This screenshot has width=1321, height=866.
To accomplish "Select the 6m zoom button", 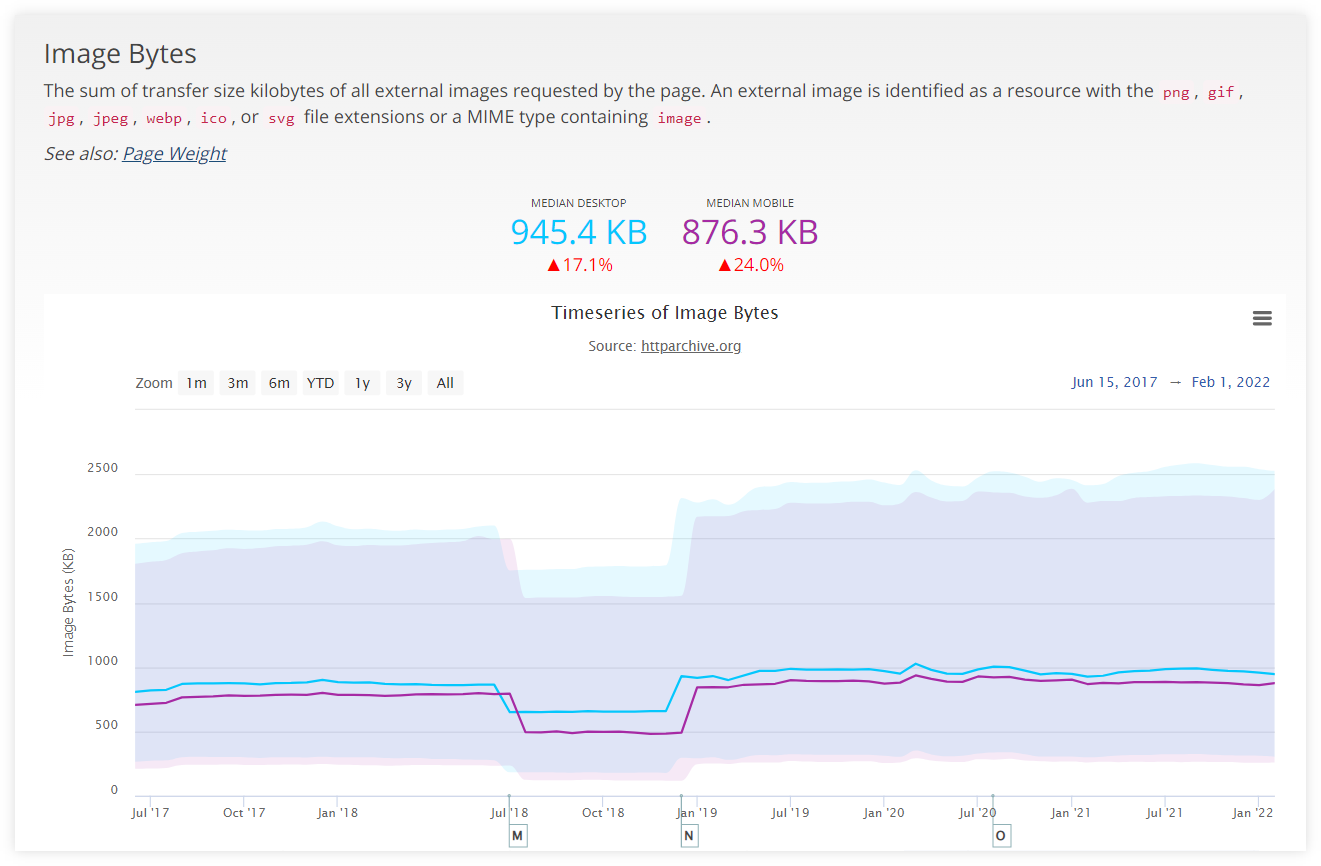I will point(279,383).
